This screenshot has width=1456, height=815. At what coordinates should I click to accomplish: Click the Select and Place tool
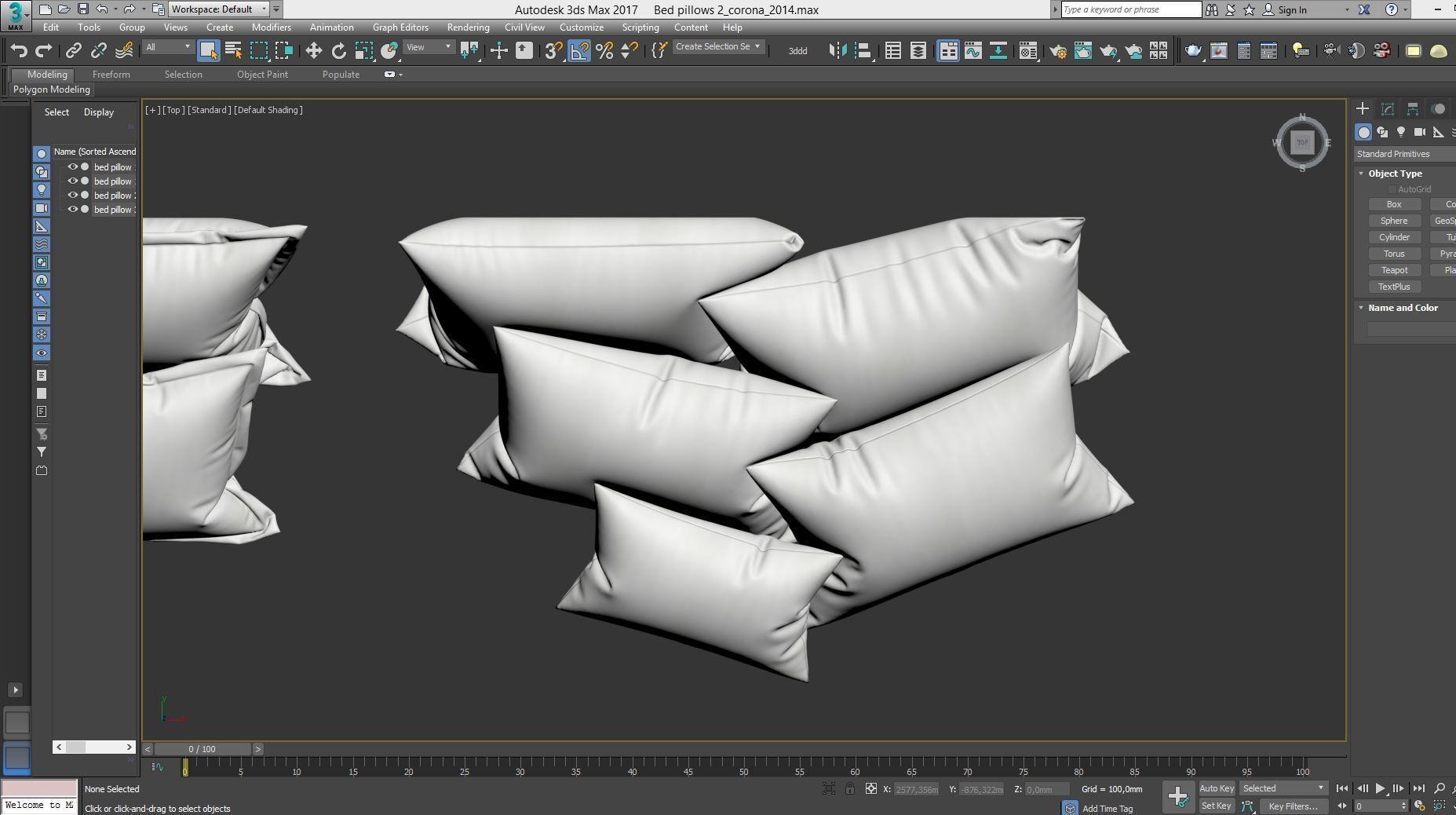389,51
